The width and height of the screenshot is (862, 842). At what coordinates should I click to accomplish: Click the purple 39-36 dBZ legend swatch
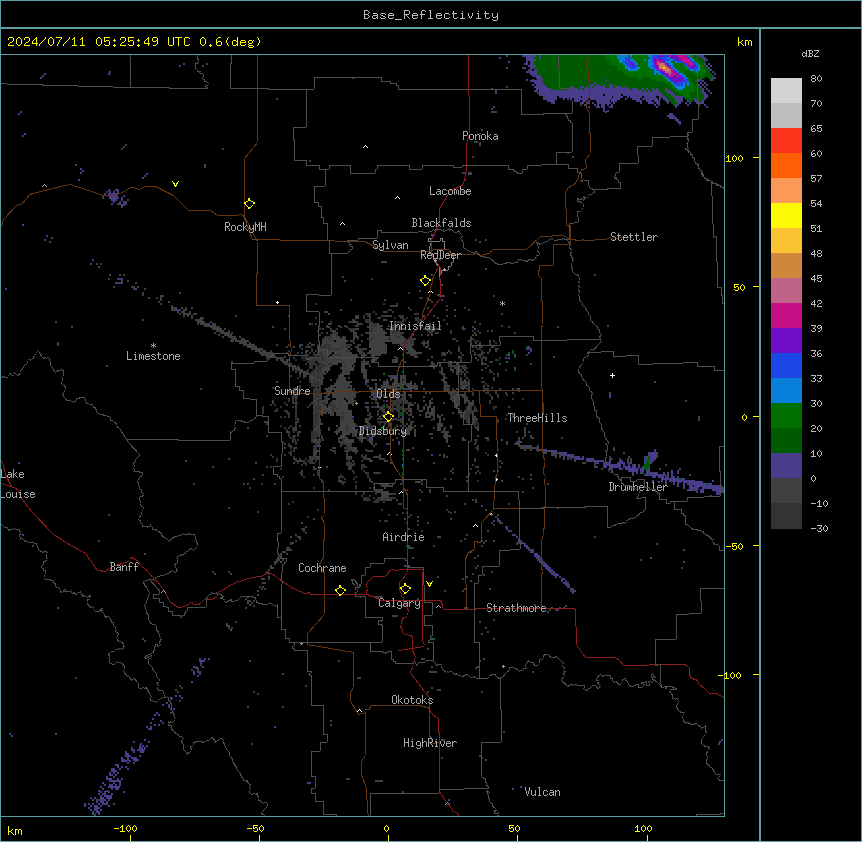coord(786,341)
